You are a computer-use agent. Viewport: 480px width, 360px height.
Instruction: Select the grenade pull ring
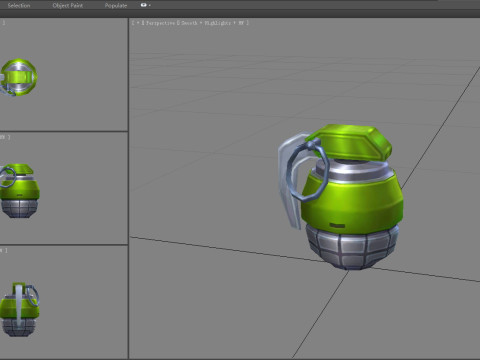[308, 172]
